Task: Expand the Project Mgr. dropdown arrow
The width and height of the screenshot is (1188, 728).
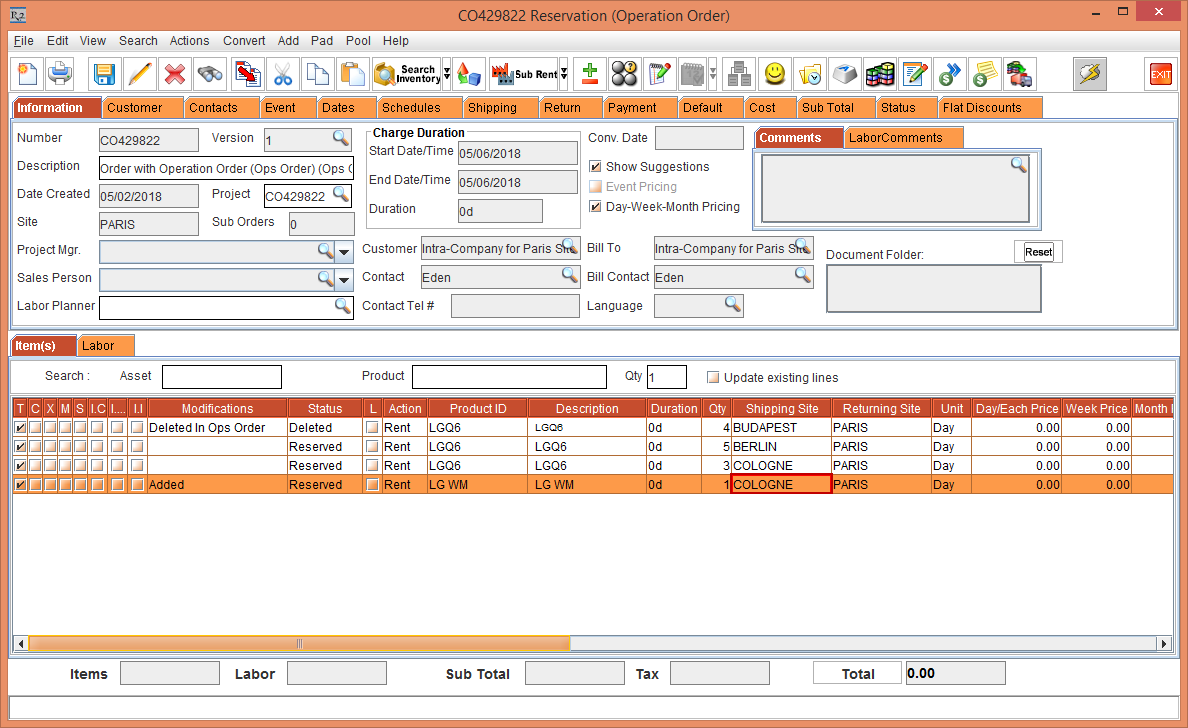Action: click(x=344, y=251)
